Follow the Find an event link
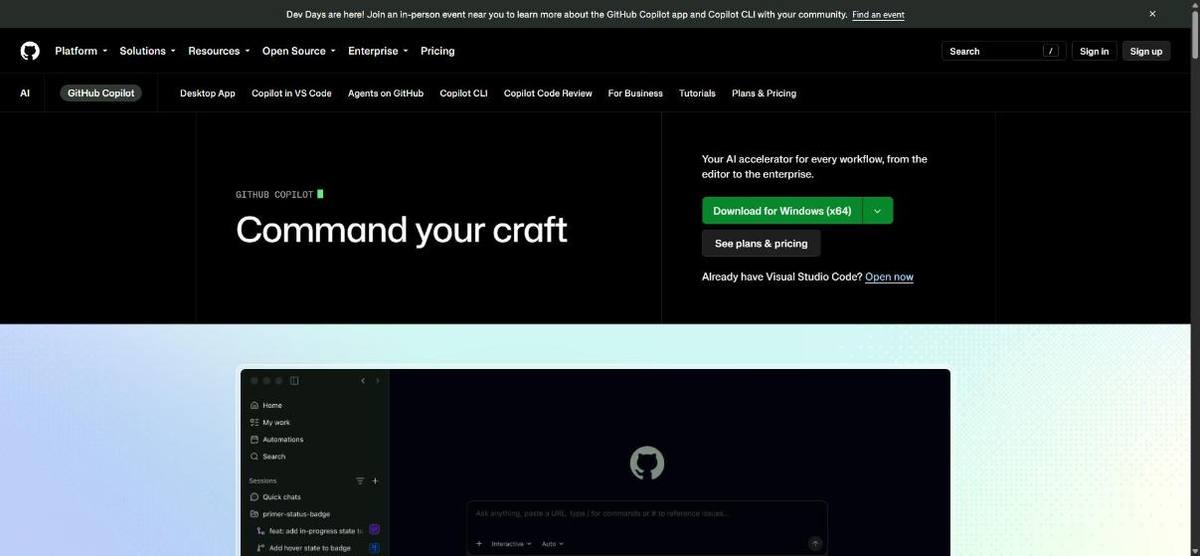1200x556 pixels. pos(878,15)
